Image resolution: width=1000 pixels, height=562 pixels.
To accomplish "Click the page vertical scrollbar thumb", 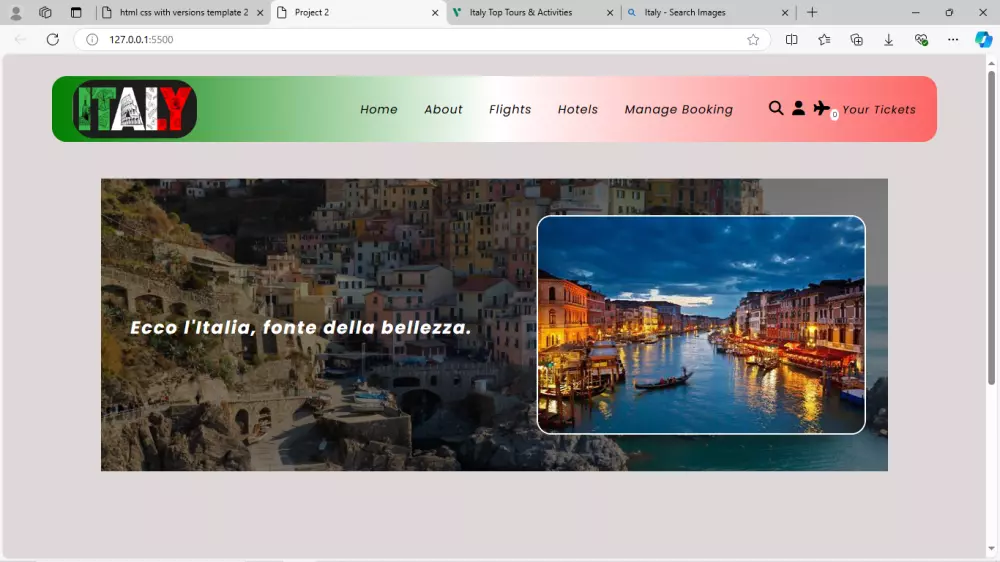I will [991, 228].
